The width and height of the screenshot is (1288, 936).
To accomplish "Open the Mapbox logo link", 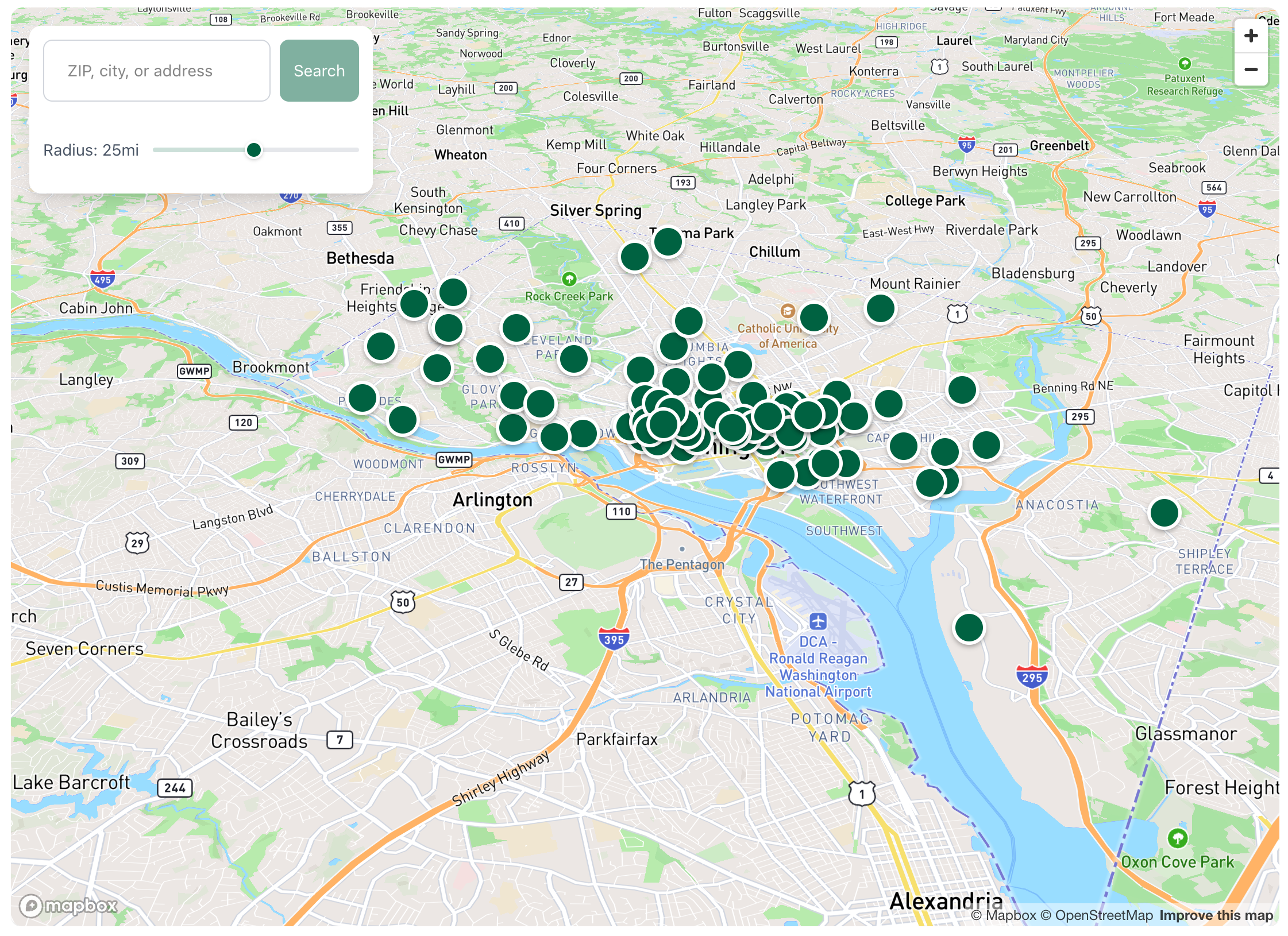I will [x=68, y=906].
